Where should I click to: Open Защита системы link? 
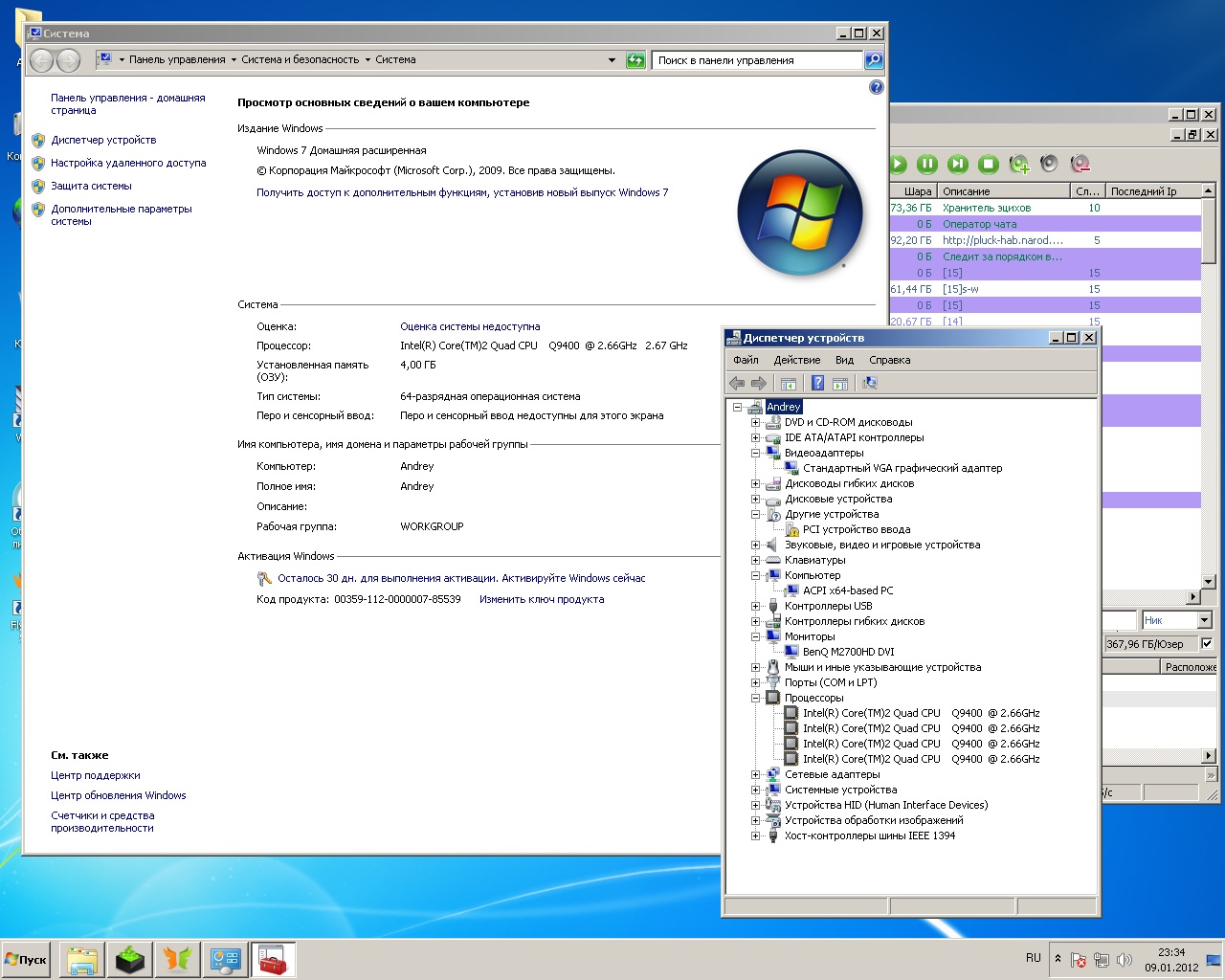91,186
